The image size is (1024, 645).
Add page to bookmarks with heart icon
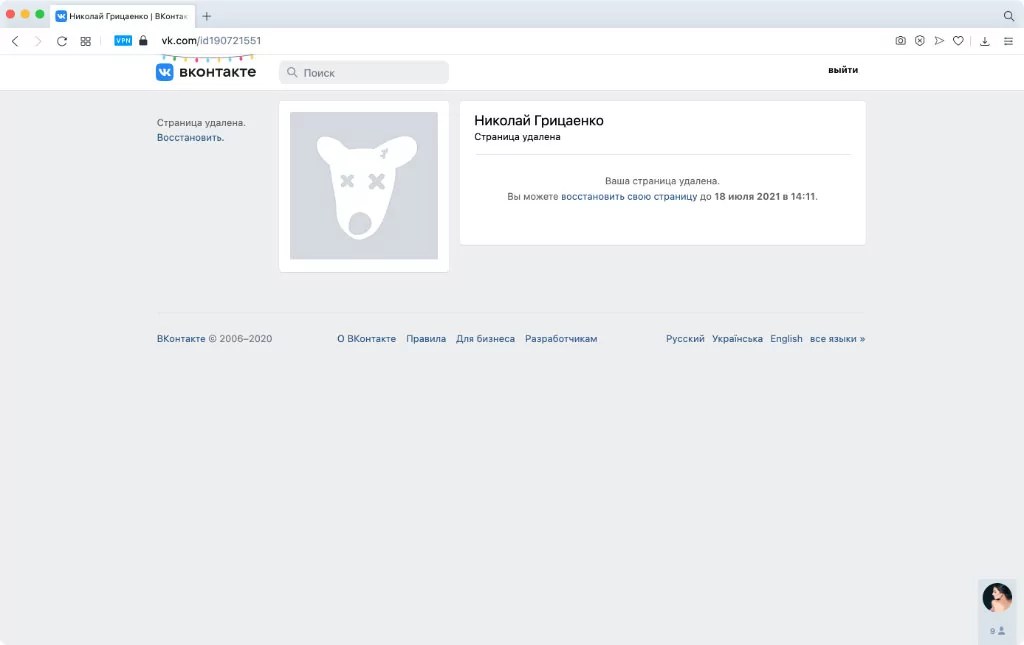pyautogui.click(x=958, y=40)
